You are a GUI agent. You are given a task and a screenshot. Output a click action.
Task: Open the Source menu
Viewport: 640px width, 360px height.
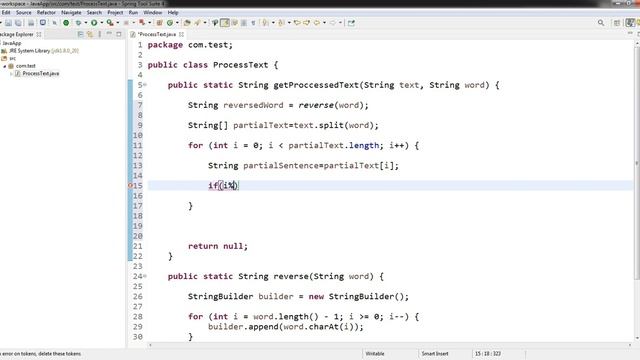tap(24, 13)
